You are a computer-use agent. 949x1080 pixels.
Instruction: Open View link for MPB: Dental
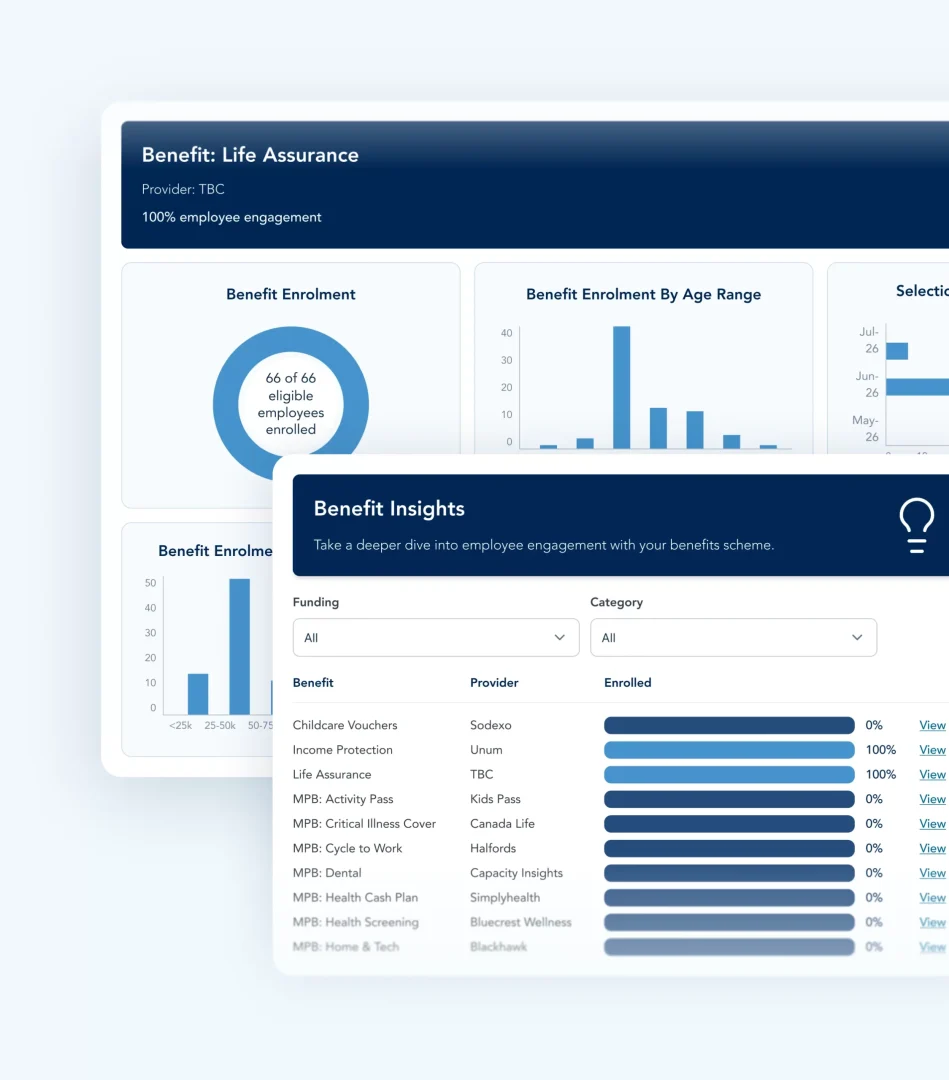[x=932, y=873]
